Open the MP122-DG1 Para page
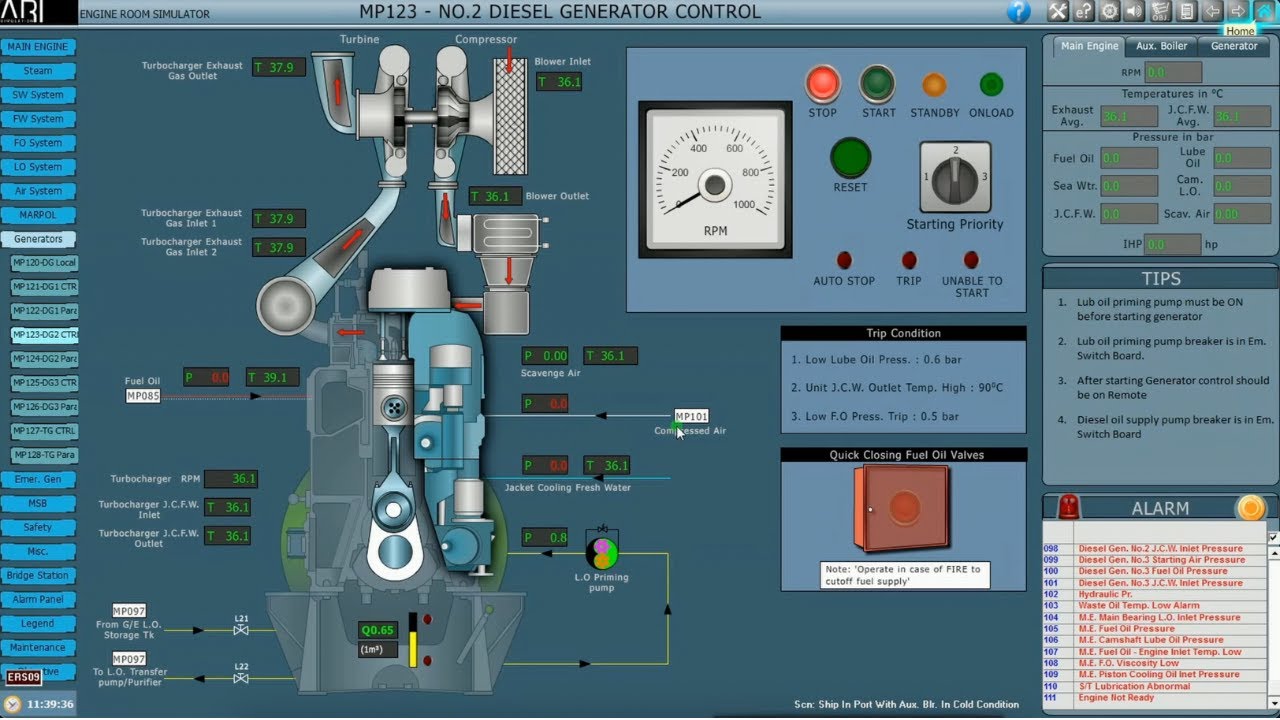 (44, 311)
